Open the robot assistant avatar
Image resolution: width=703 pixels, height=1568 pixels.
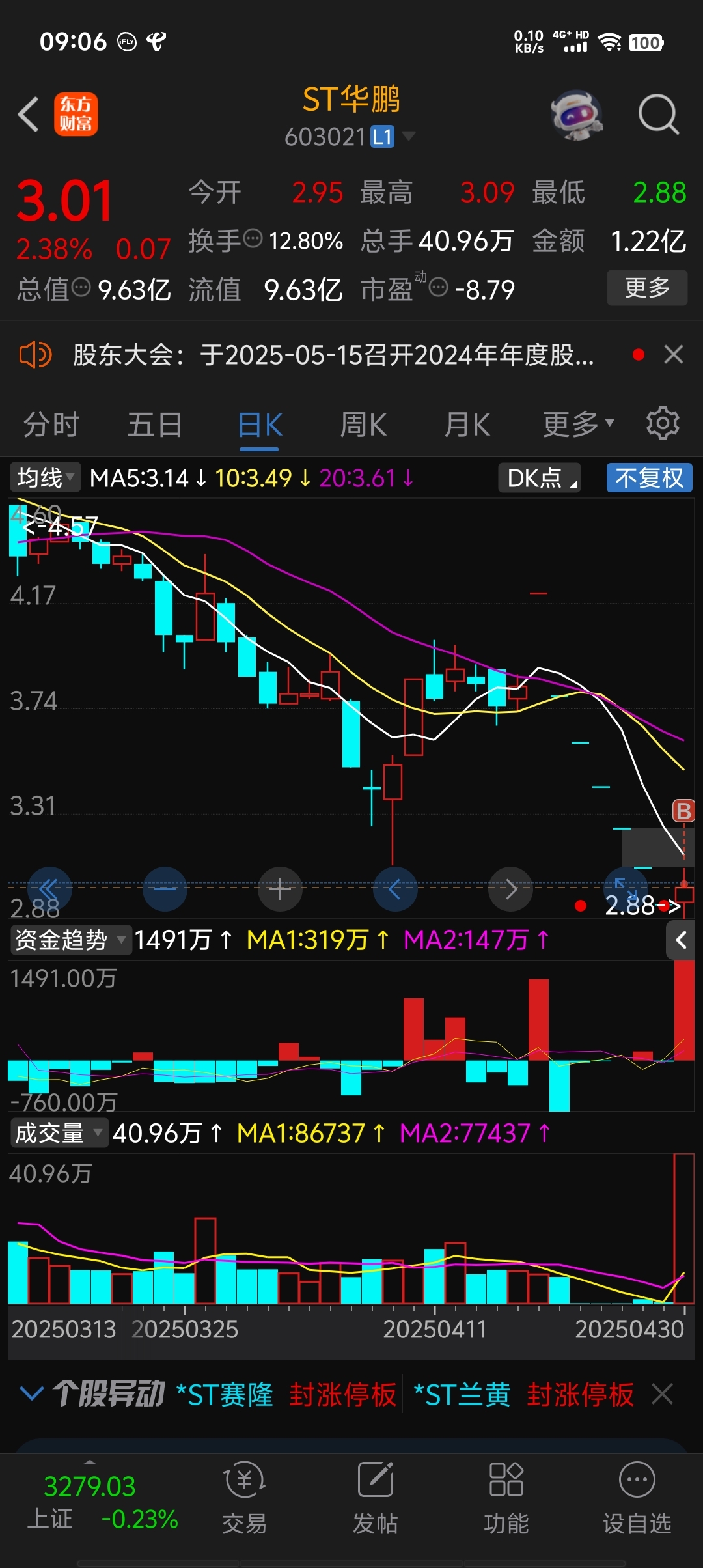coord(577,115)
